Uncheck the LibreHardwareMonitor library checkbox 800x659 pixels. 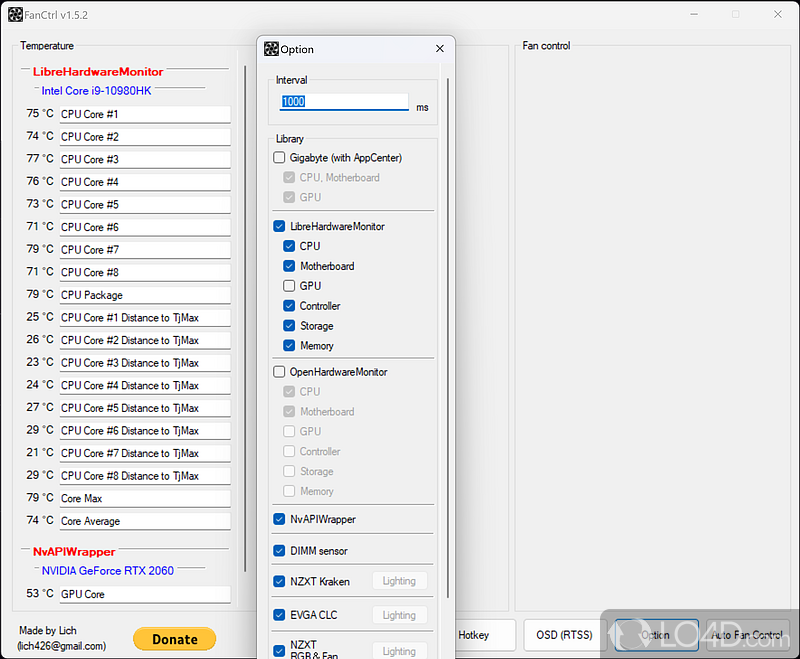pyautogui.click(x=279, y=226)
